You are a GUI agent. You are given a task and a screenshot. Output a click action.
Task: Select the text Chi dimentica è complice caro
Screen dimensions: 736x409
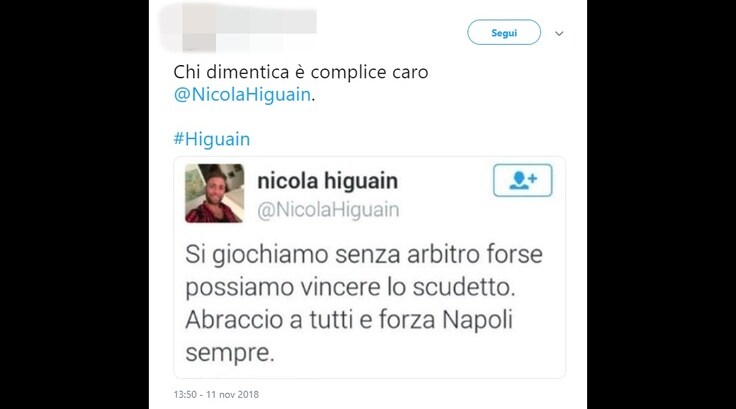[x=301, y=72]
